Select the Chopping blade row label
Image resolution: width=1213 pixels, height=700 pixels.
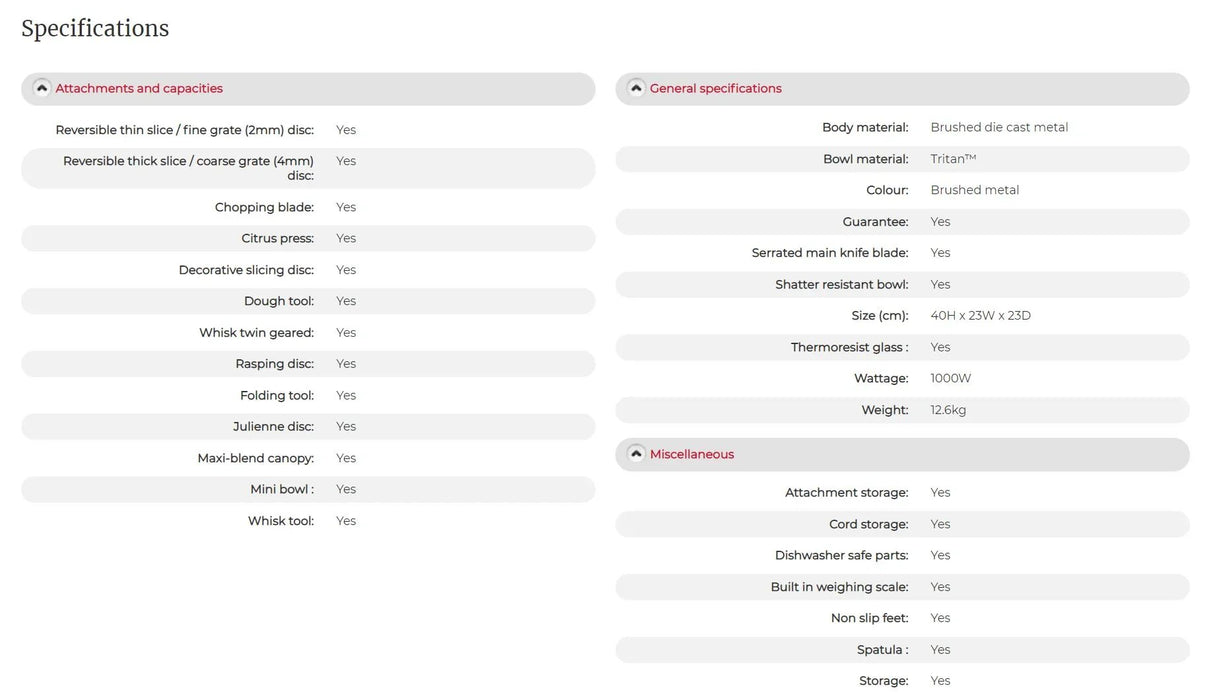click(264, 208)
